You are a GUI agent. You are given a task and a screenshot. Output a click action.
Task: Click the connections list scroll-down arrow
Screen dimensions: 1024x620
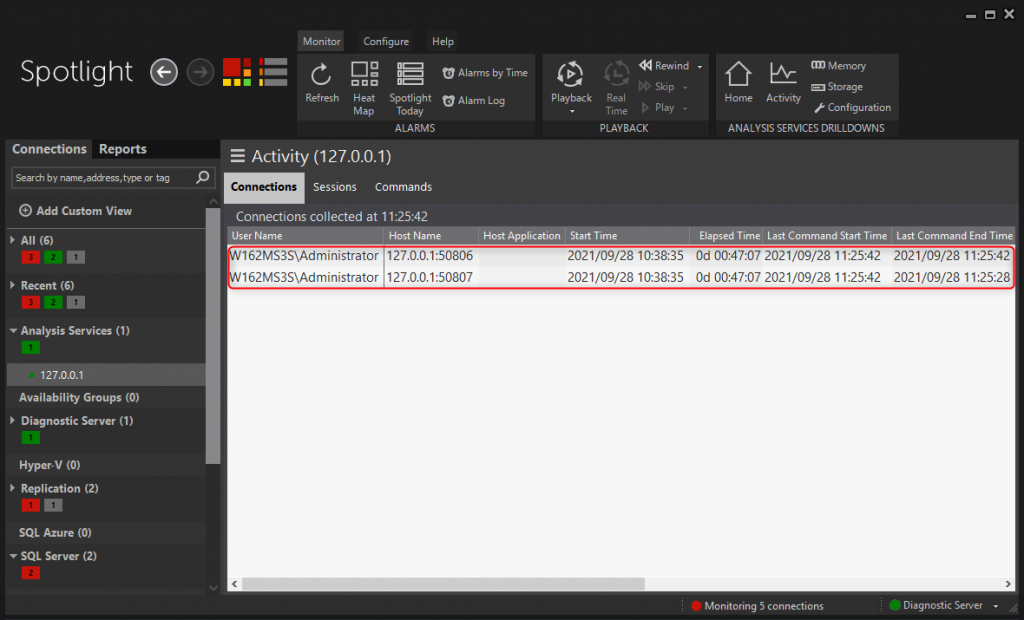214,587
